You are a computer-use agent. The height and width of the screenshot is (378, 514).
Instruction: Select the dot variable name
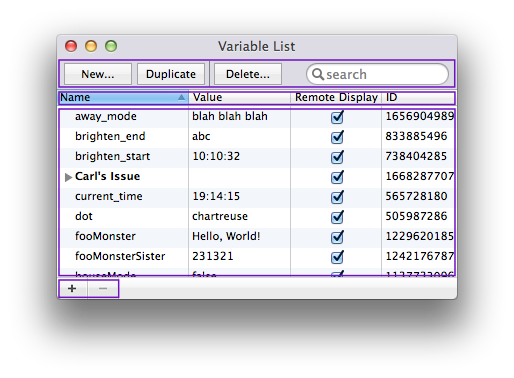84,216
